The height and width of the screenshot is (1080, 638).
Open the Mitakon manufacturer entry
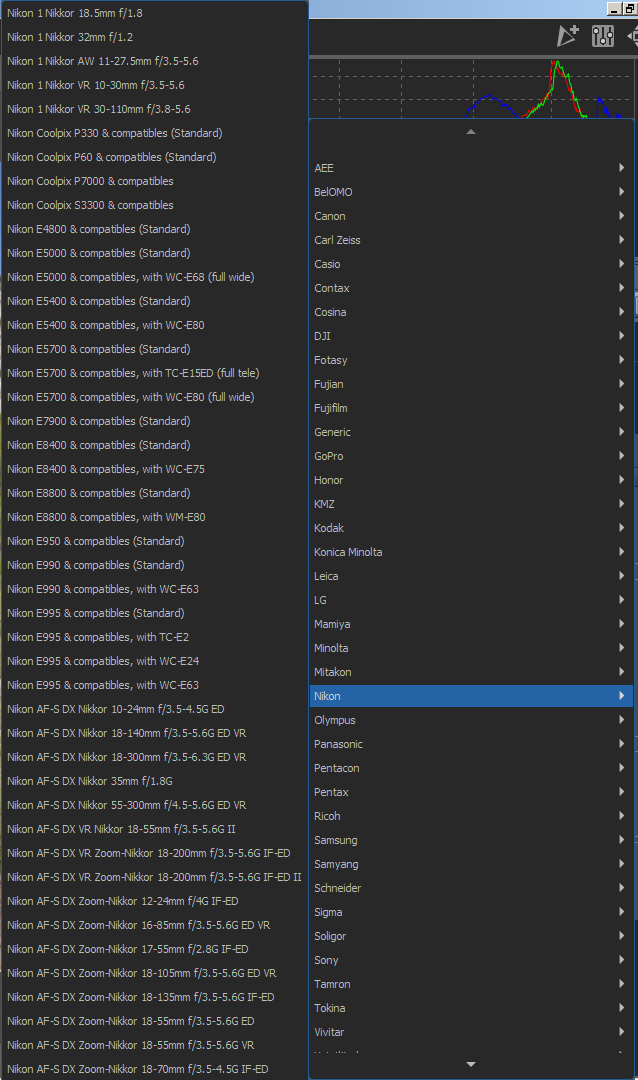tap(471, 672)
